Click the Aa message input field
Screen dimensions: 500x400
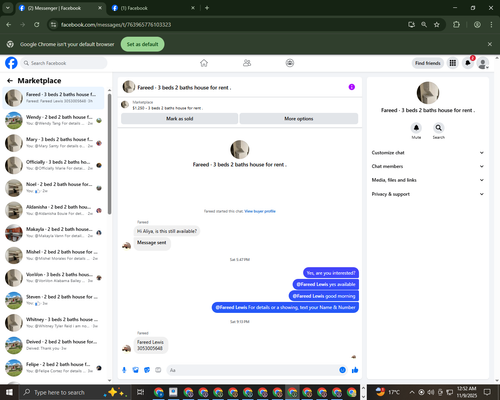tap(257, 370)
